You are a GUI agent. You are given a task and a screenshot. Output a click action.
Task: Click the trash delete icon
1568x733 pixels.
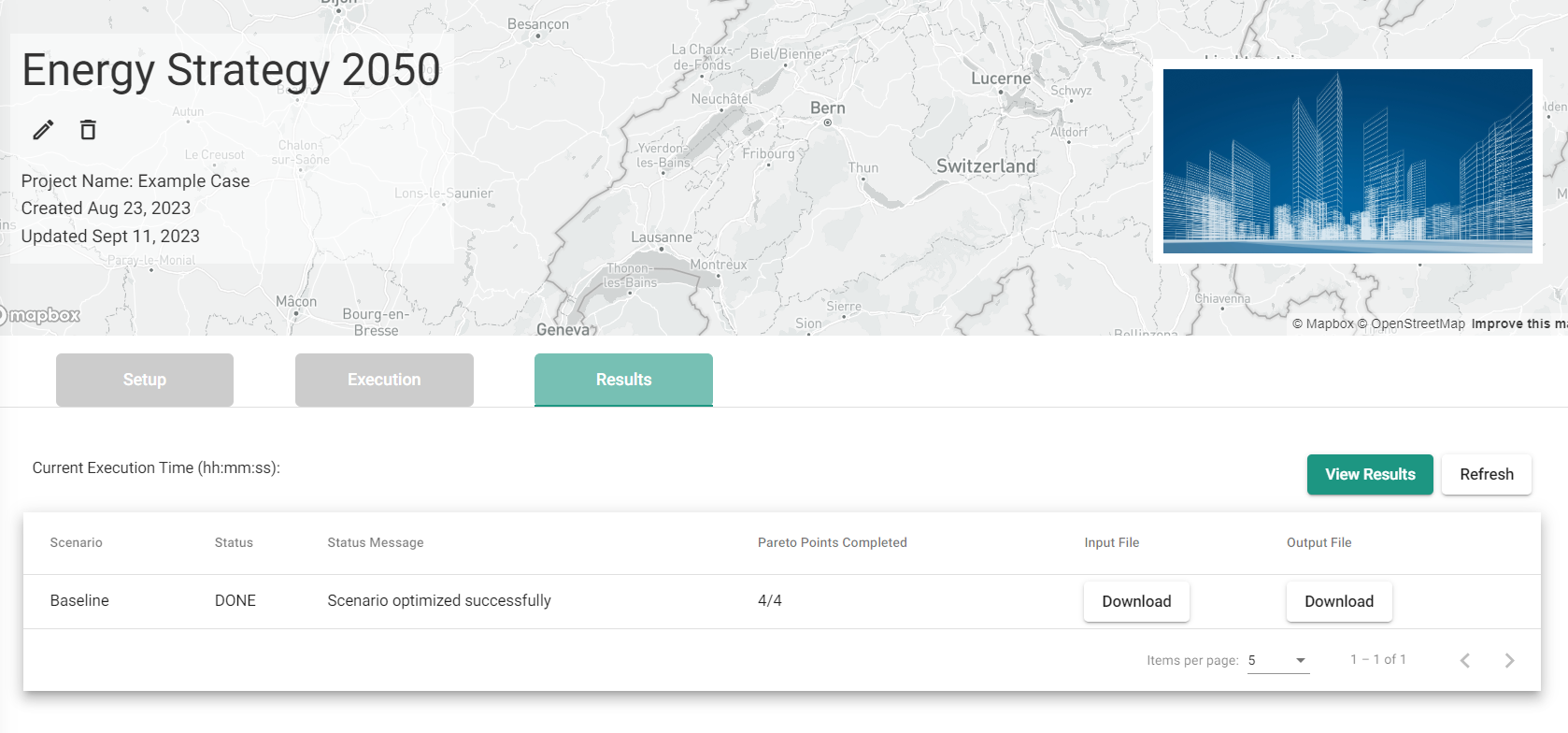click(88, 130)
